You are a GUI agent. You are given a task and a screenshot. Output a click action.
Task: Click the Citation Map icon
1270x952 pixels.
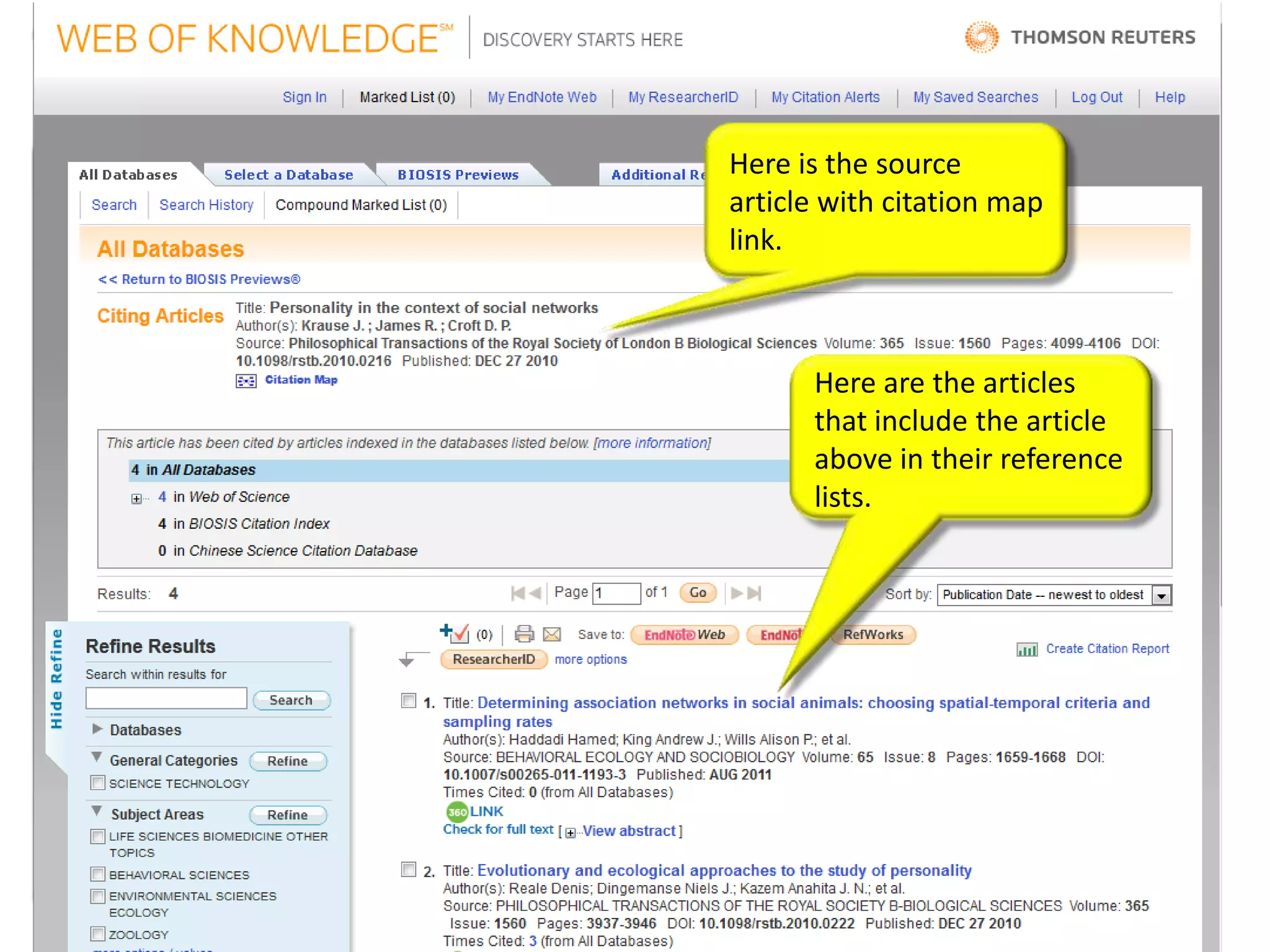[x=246, y=381]
